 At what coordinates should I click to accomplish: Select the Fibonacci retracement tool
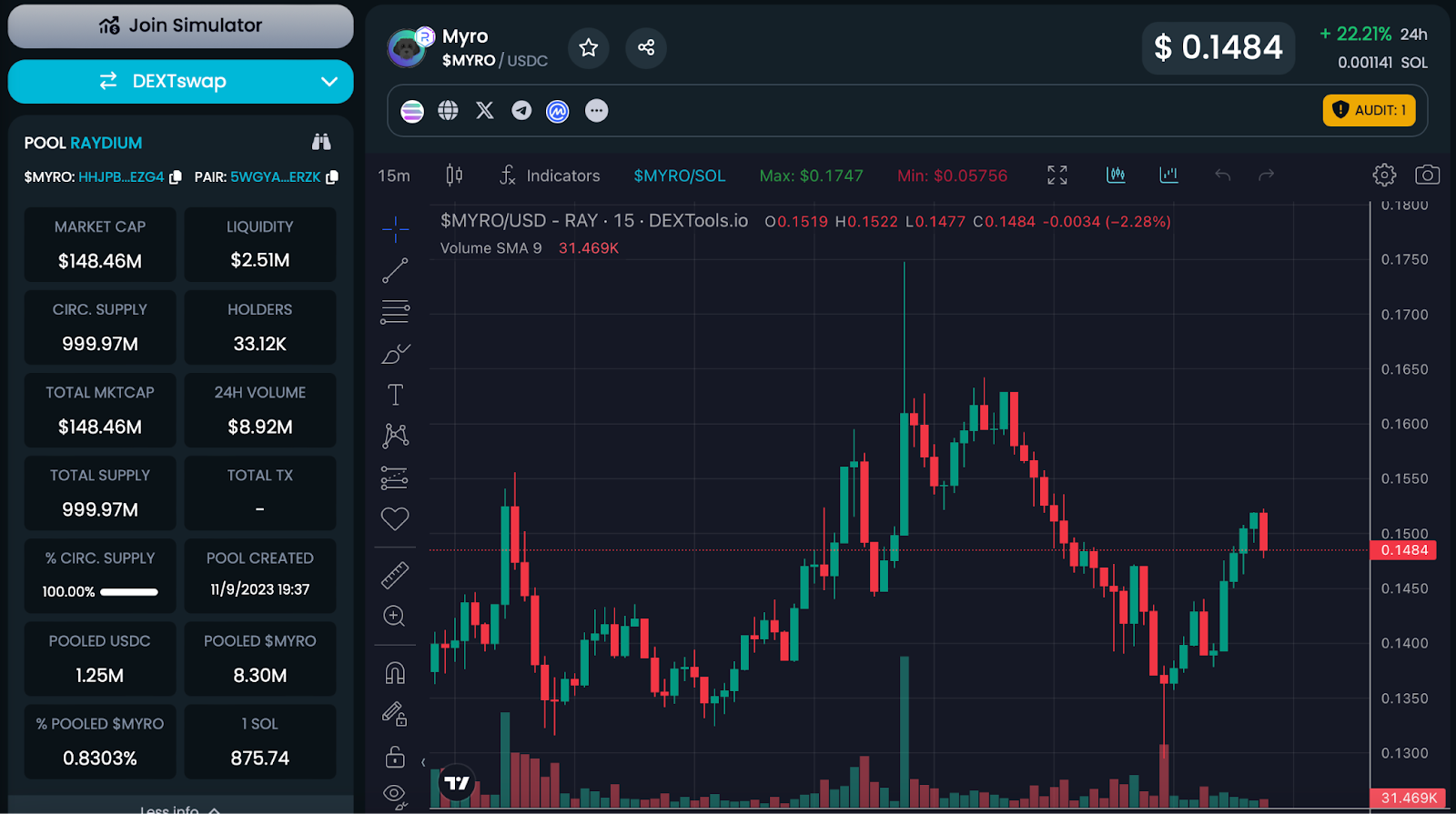coord(395,312)
